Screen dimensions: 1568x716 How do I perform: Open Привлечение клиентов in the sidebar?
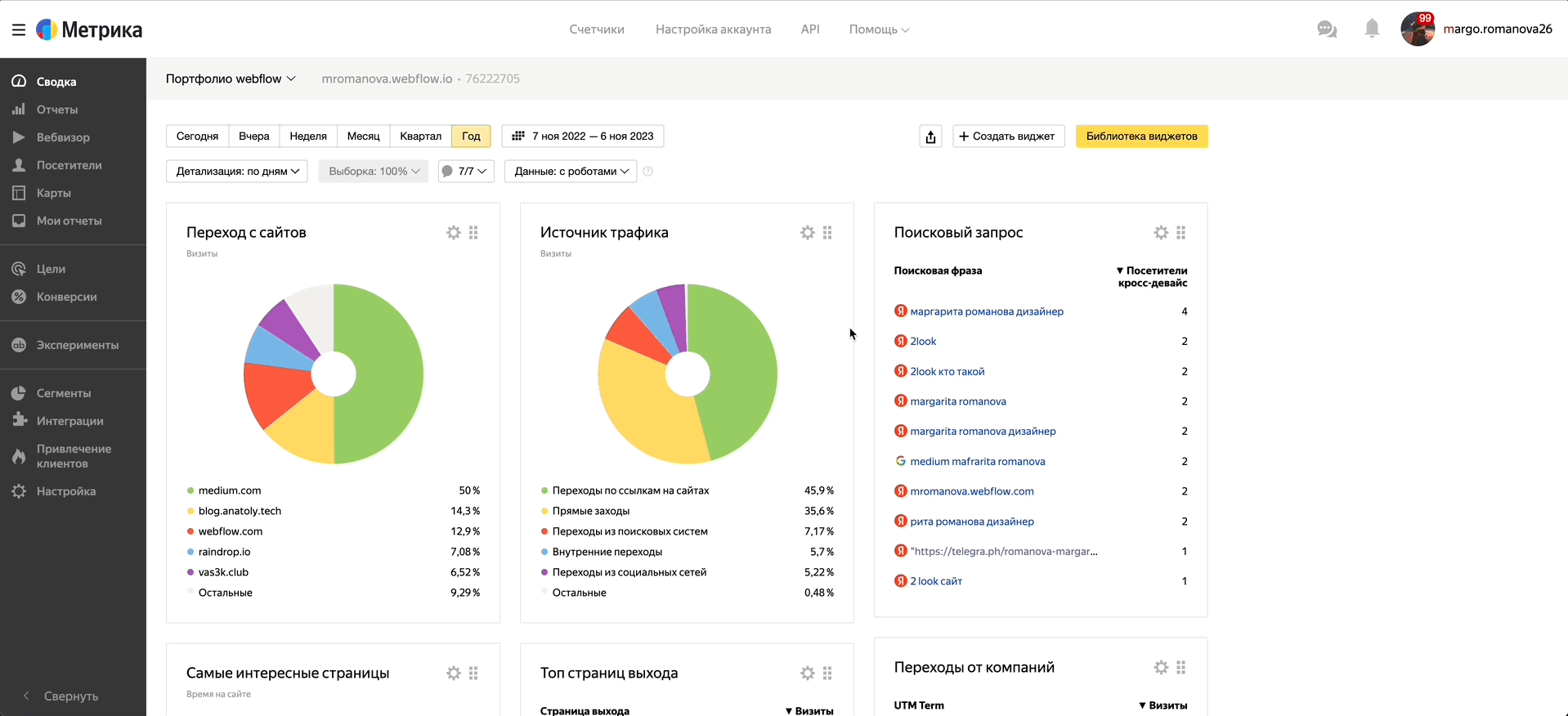pyautogui.click(x=73, y=456)
